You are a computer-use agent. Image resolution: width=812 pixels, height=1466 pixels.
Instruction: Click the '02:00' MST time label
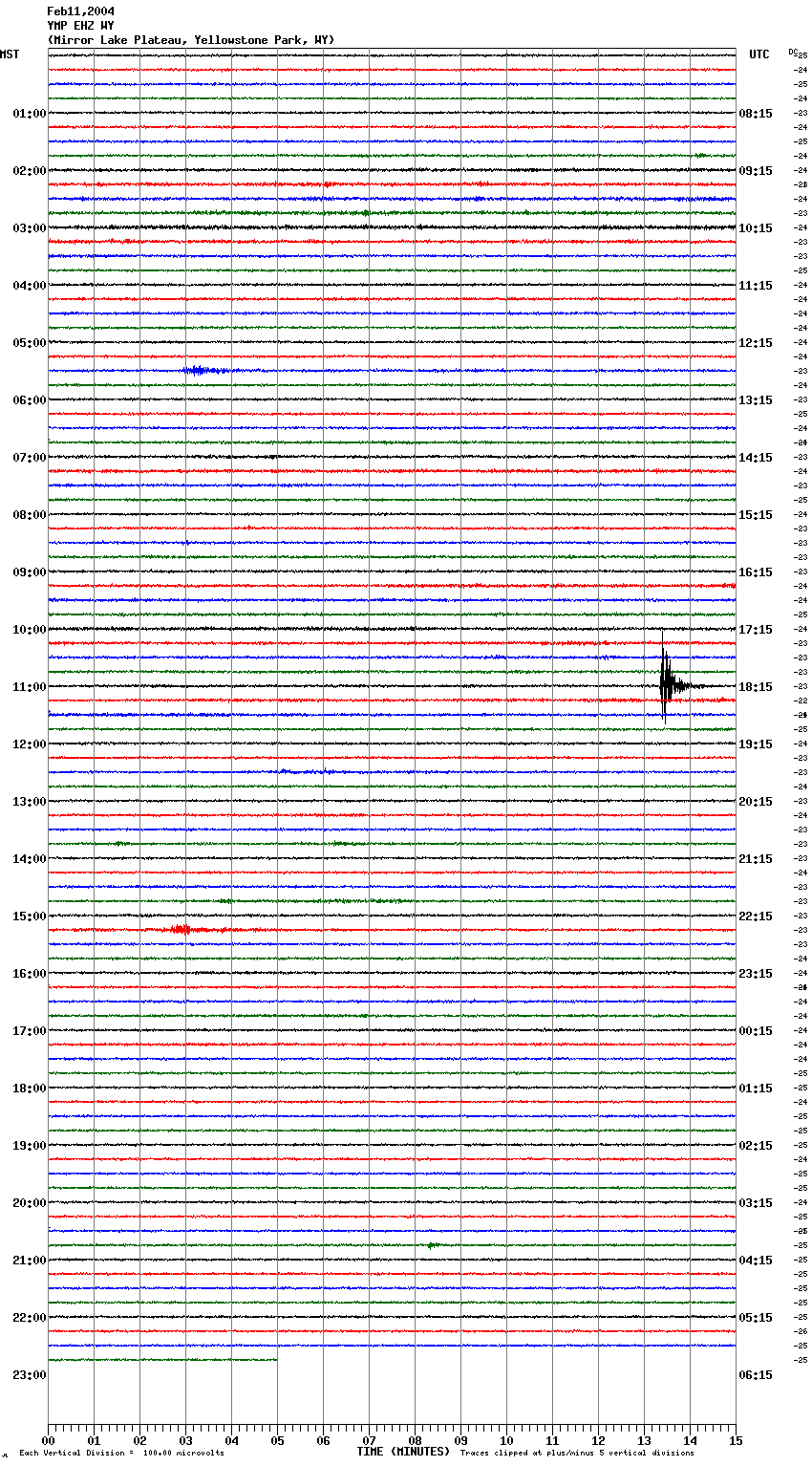pyautogui.click(x=30, y=171)
